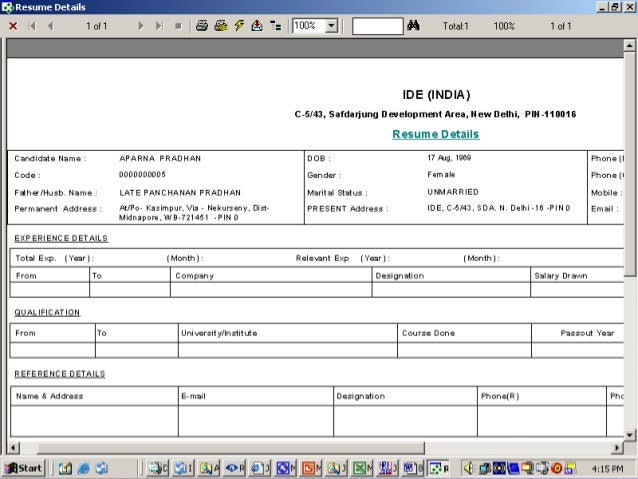Click the search text input field
The height and width of the screenshot is (479, 638).
tap(378, 26)
